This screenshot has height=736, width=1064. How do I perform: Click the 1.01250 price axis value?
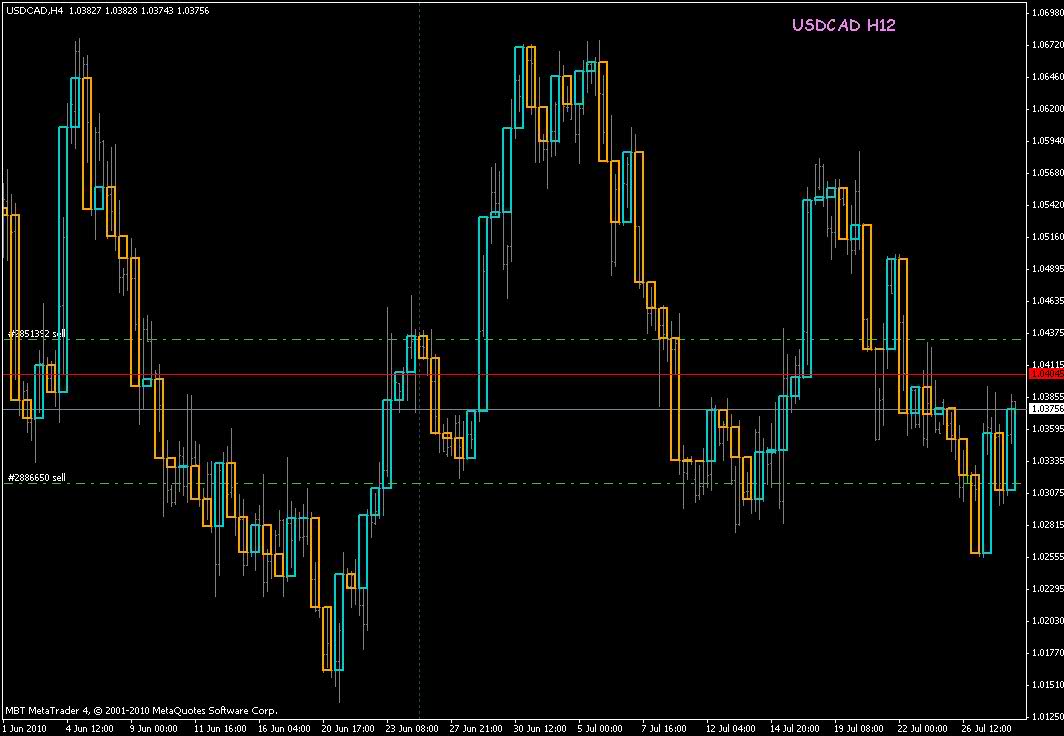point(1047,716)
